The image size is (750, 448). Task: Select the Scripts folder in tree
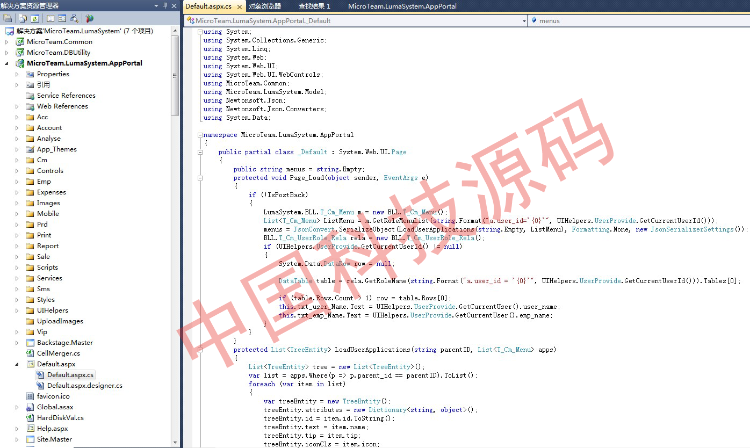(47, 267)
